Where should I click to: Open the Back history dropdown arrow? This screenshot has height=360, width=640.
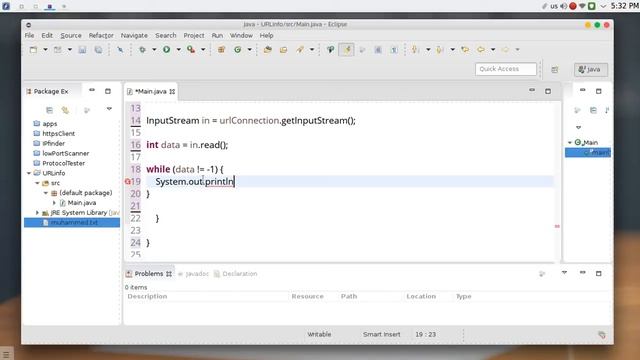(x=493, y=50)
